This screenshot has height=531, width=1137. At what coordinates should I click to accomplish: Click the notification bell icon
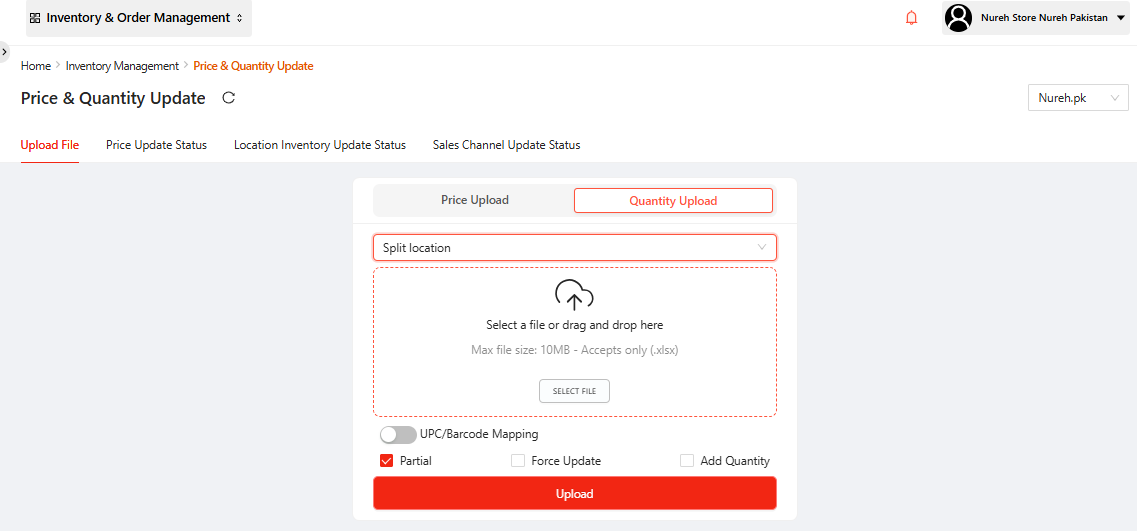coord(911,18)
